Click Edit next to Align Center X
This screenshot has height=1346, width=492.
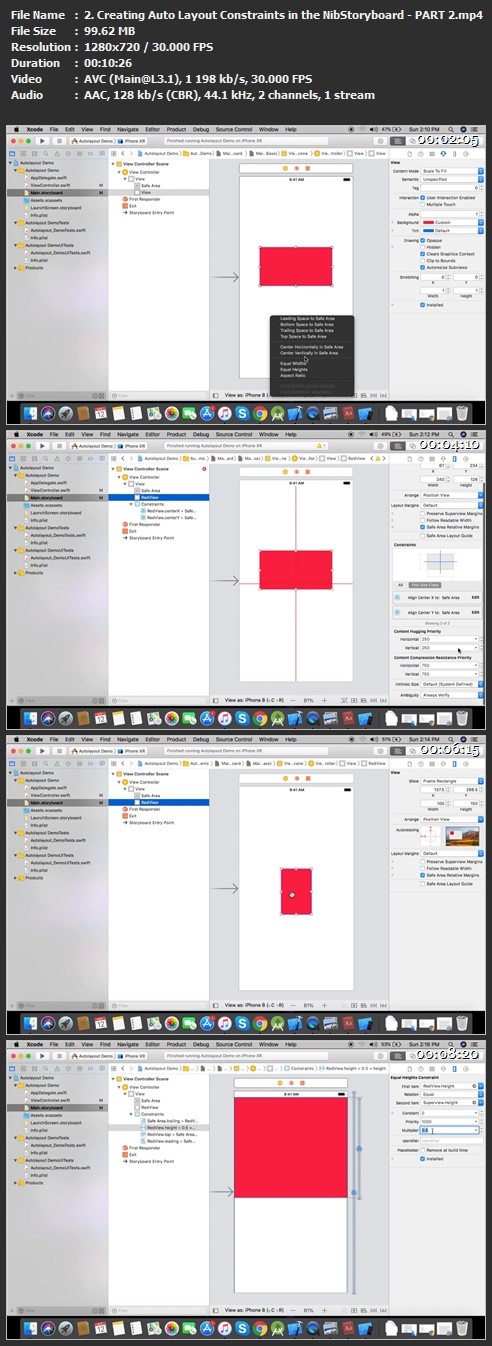tap(475, 597)
